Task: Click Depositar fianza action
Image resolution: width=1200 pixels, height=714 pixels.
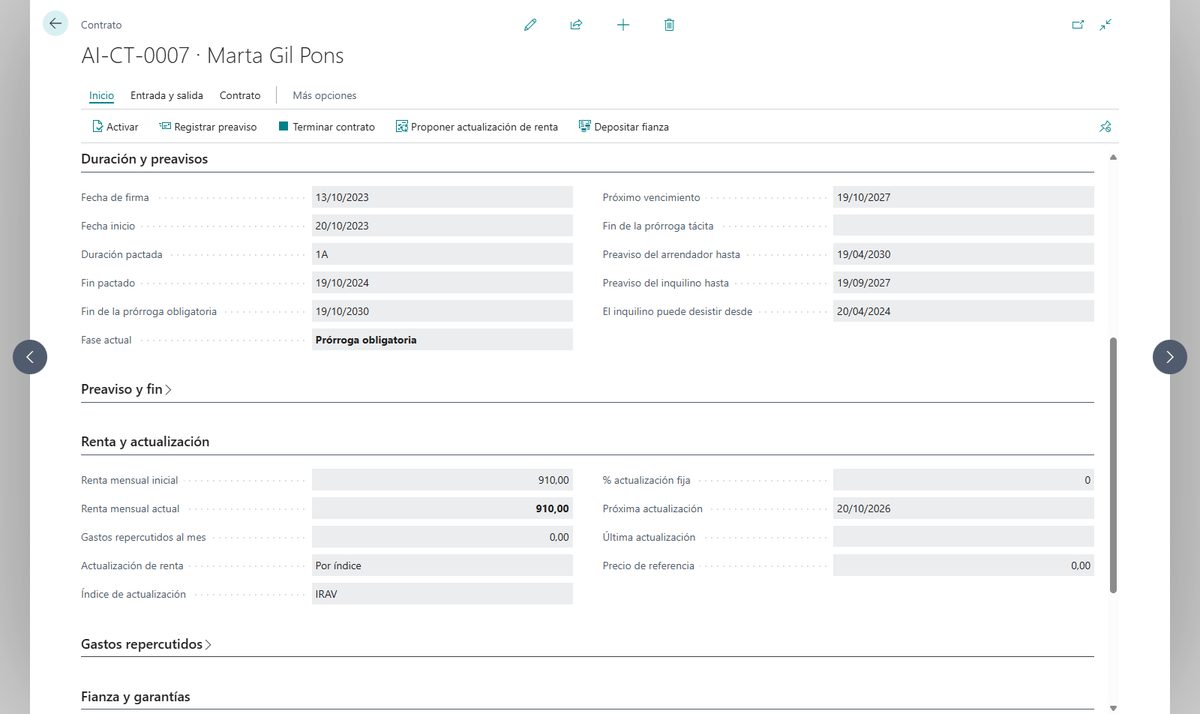Action: coord(624,127)
